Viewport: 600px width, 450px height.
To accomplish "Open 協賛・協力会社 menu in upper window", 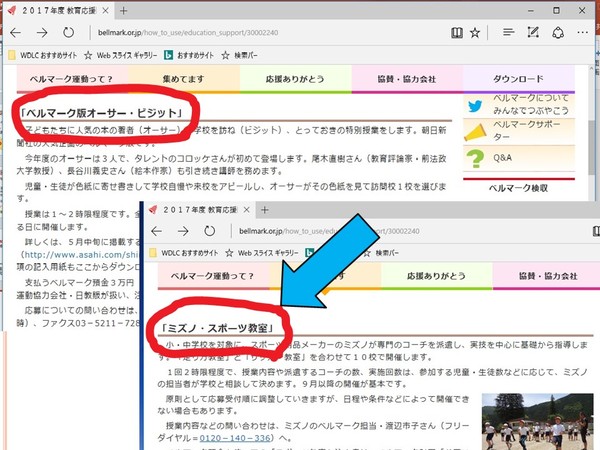I will [407, 79].
